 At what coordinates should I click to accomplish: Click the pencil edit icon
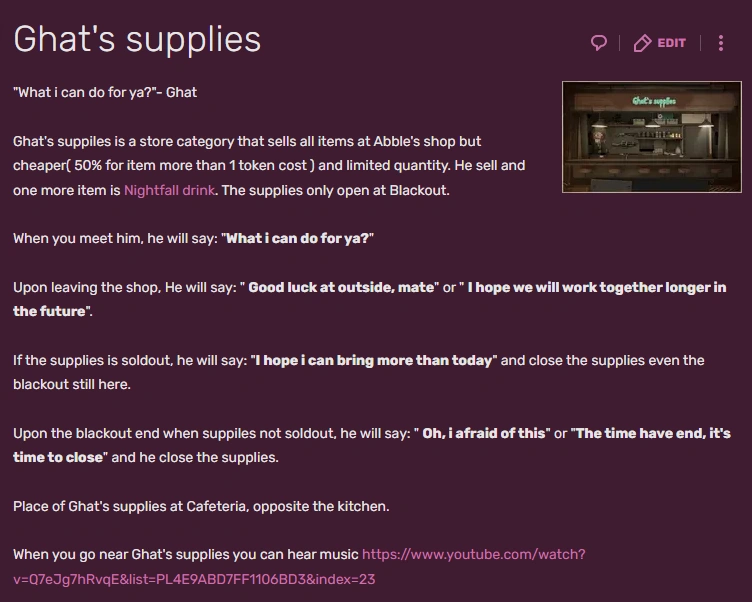(x=643, y=43)
